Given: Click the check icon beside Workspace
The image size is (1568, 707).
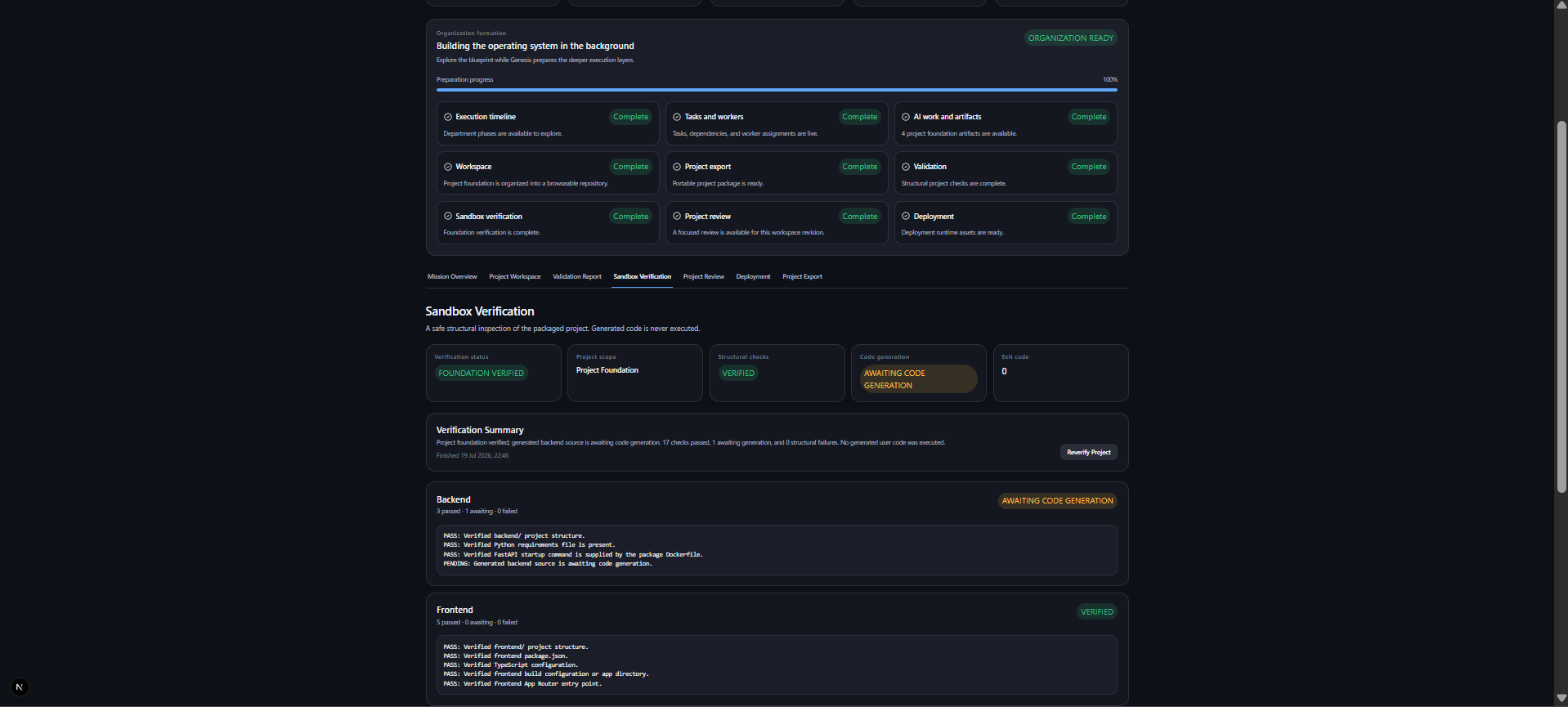Looking at the screenshot, I should click(448, 167).
